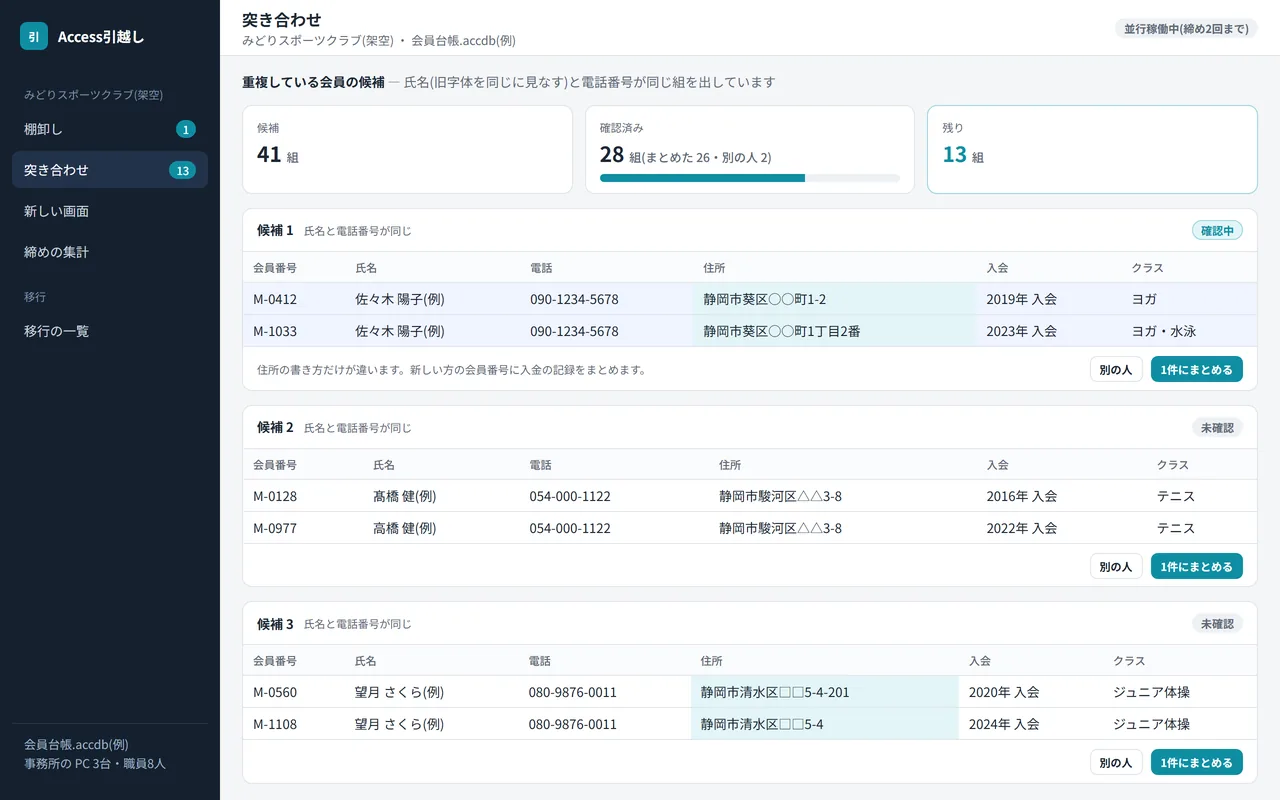Click 別の人 for 候補 3

pyautogui.click(x=1115, y=762)
